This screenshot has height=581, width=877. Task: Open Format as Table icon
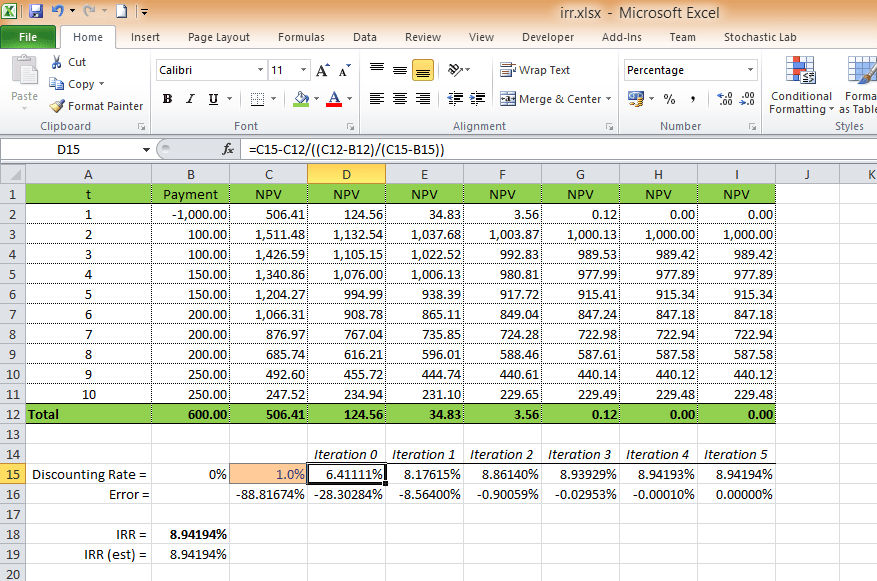click(x=862, y=70)
